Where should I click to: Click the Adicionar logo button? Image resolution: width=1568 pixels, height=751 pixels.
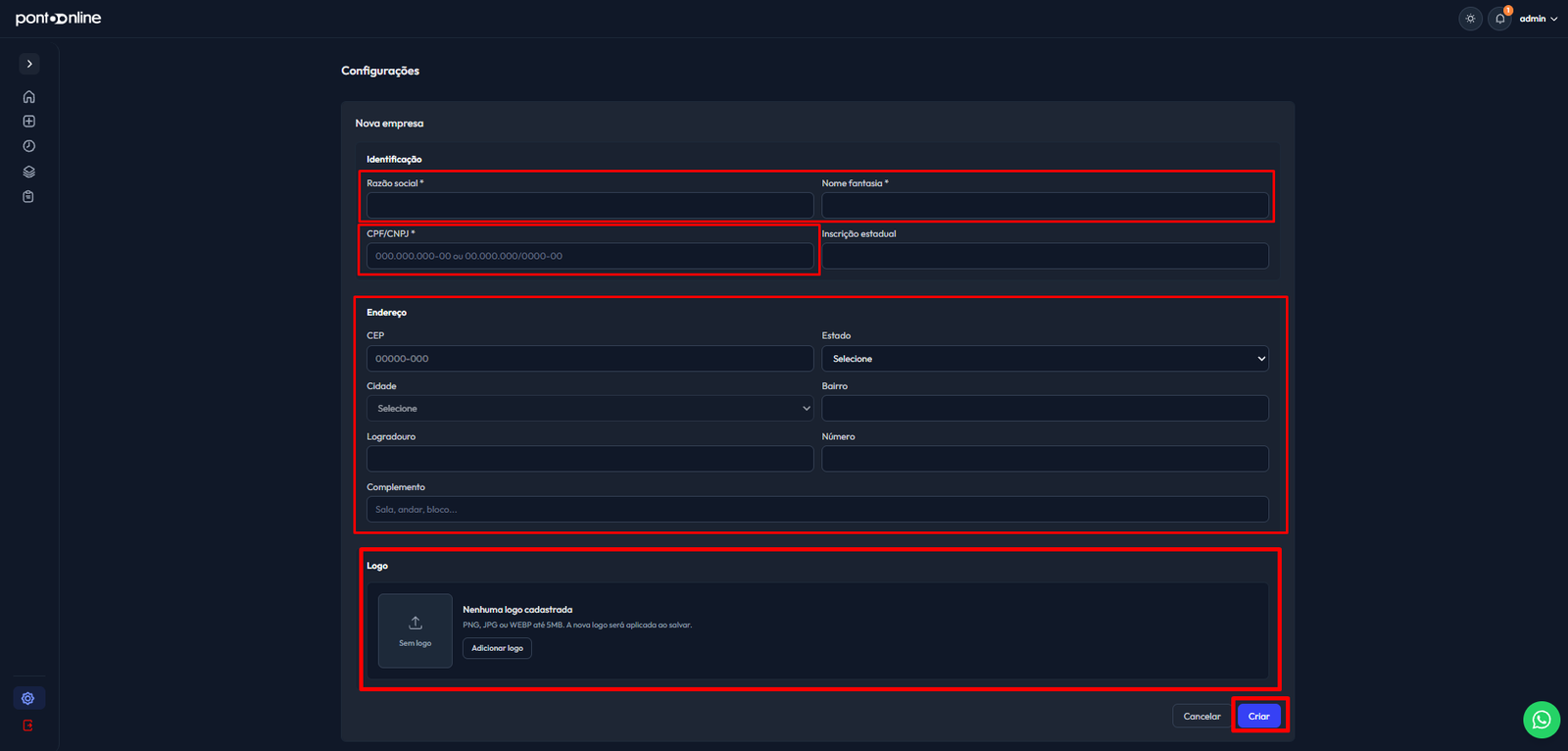coord(497,648)
